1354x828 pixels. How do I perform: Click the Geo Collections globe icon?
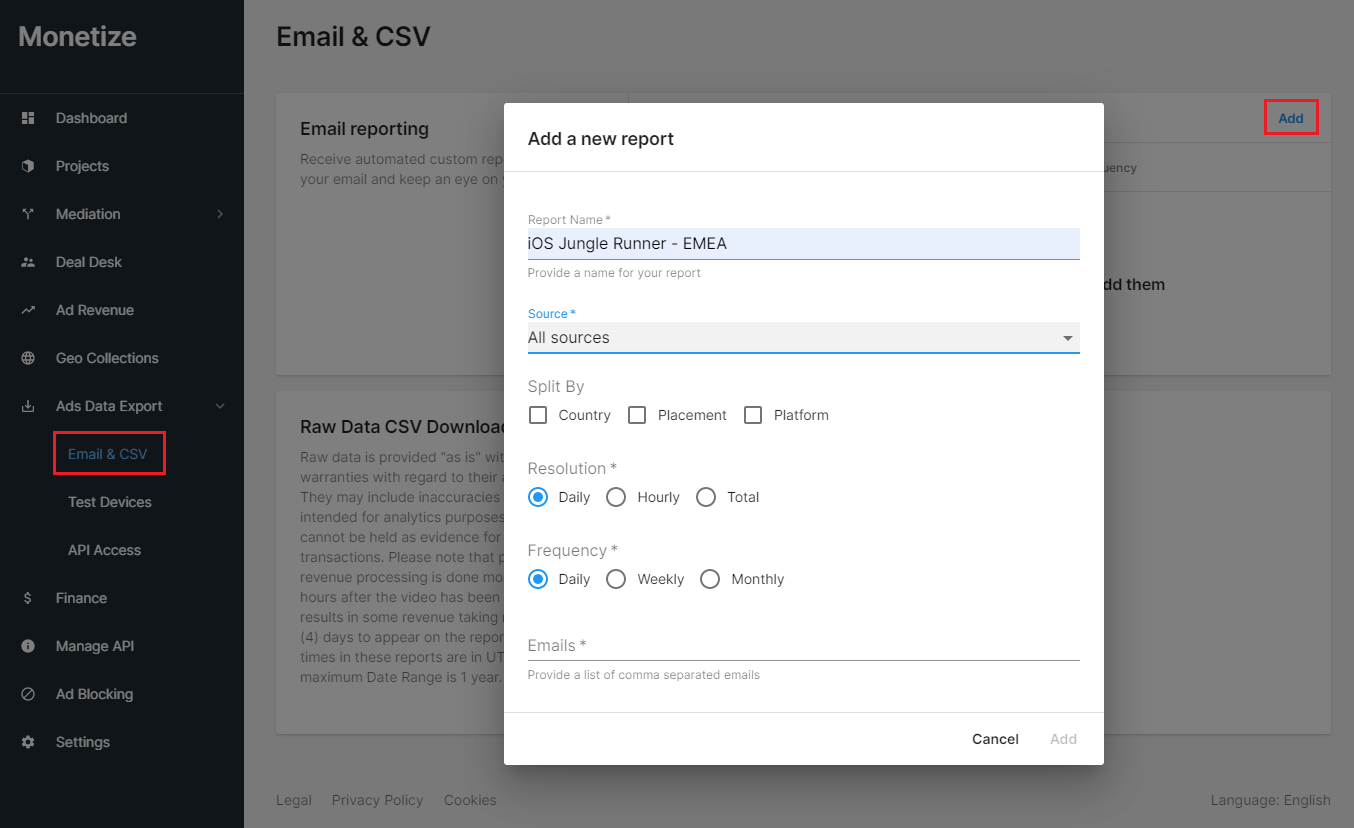click(x=28, y=358)
